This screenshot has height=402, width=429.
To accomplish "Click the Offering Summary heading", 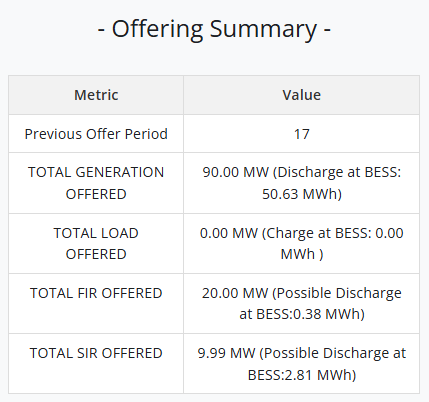I will tap(214, 29).
